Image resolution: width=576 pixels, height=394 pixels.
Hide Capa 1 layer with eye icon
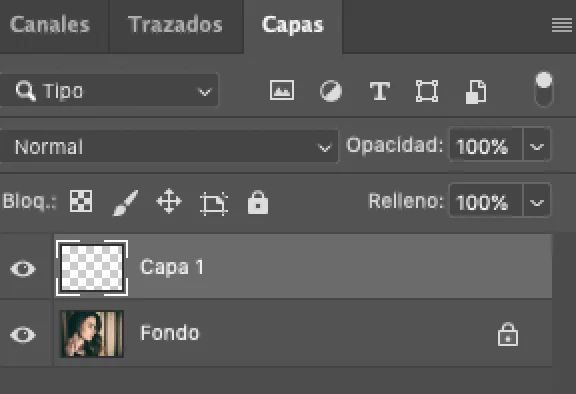[23, 268]
